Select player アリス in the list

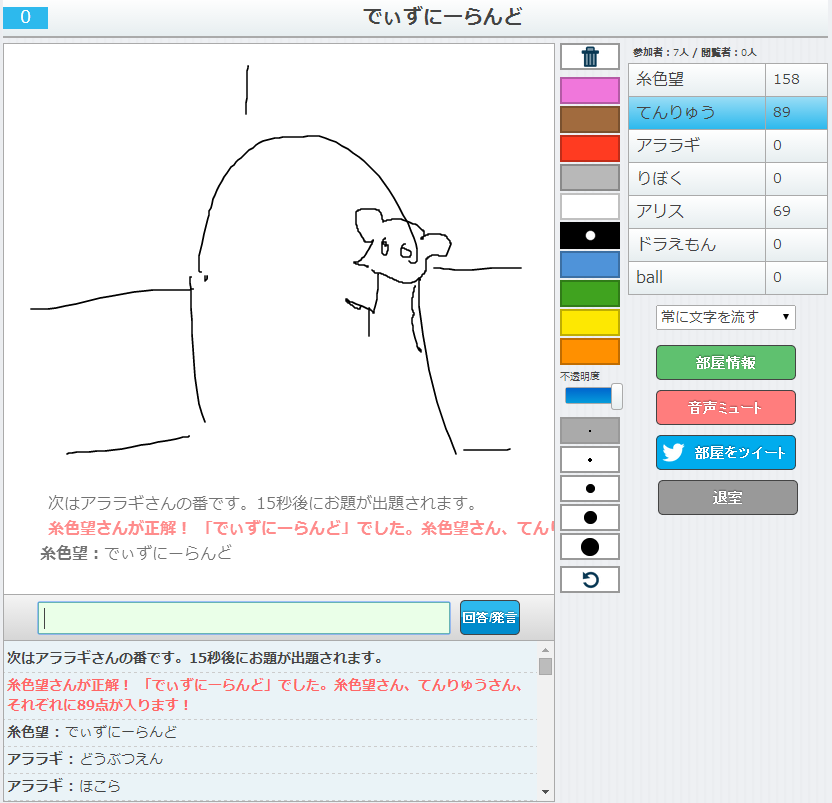pos(697,211)
